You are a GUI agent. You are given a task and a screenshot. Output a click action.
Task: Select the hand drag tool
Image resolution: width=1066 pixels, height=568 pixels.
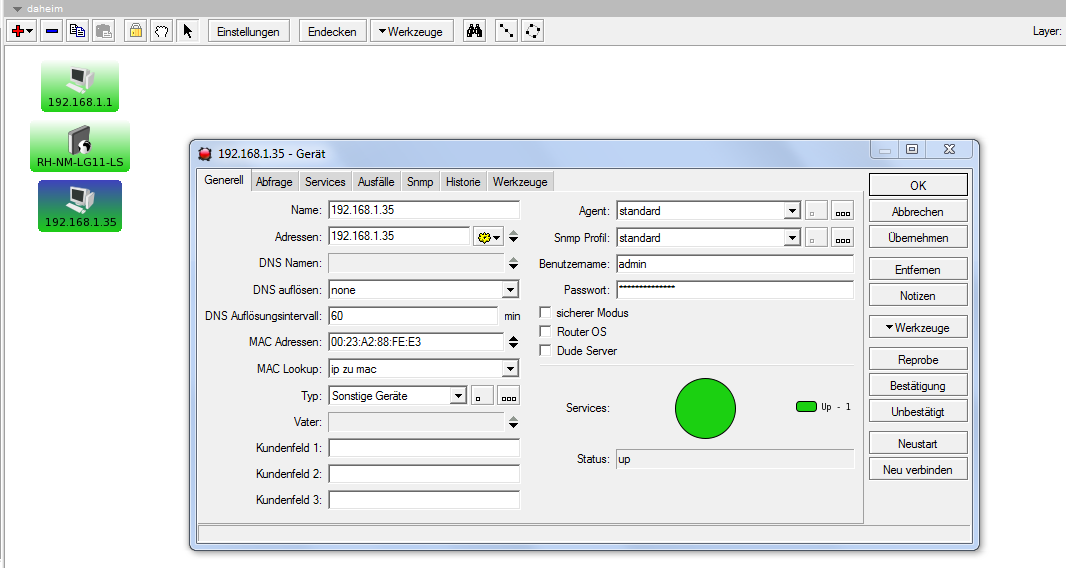coord(161,31)
